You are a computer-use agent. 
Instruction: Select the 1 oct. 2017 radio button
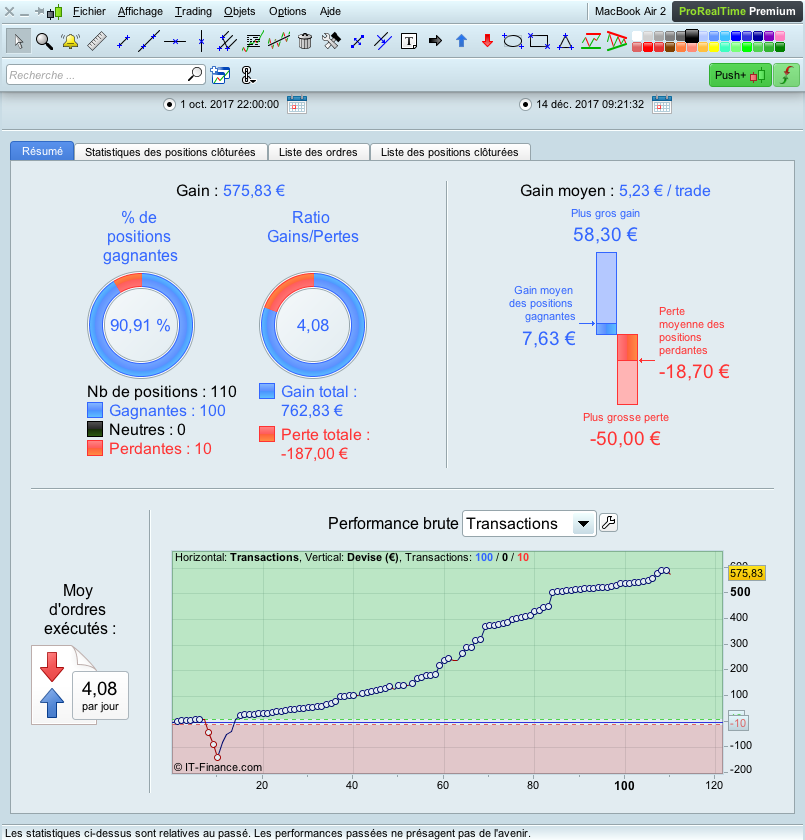click(169, 104)
